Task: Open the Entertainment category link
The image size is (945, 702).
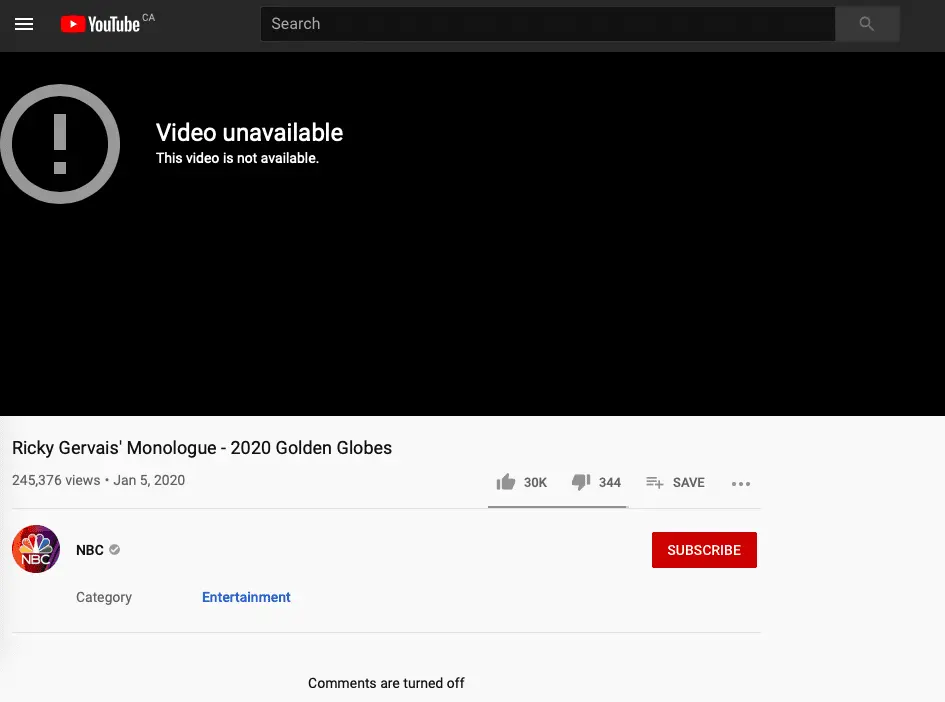Action: [246, 597]
